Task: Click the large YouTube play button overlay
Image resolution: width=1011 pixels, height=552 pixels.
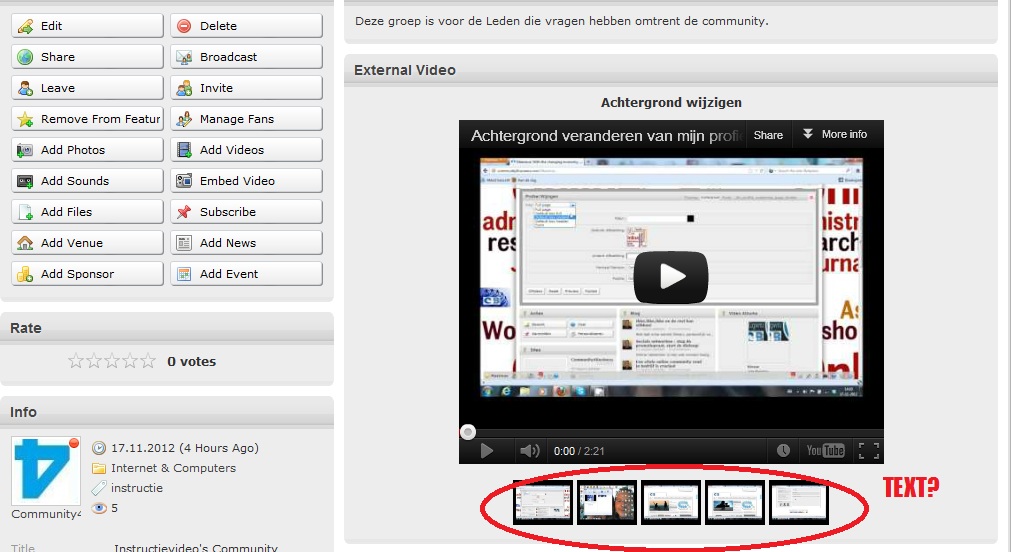Action: [x=670, y=277]
